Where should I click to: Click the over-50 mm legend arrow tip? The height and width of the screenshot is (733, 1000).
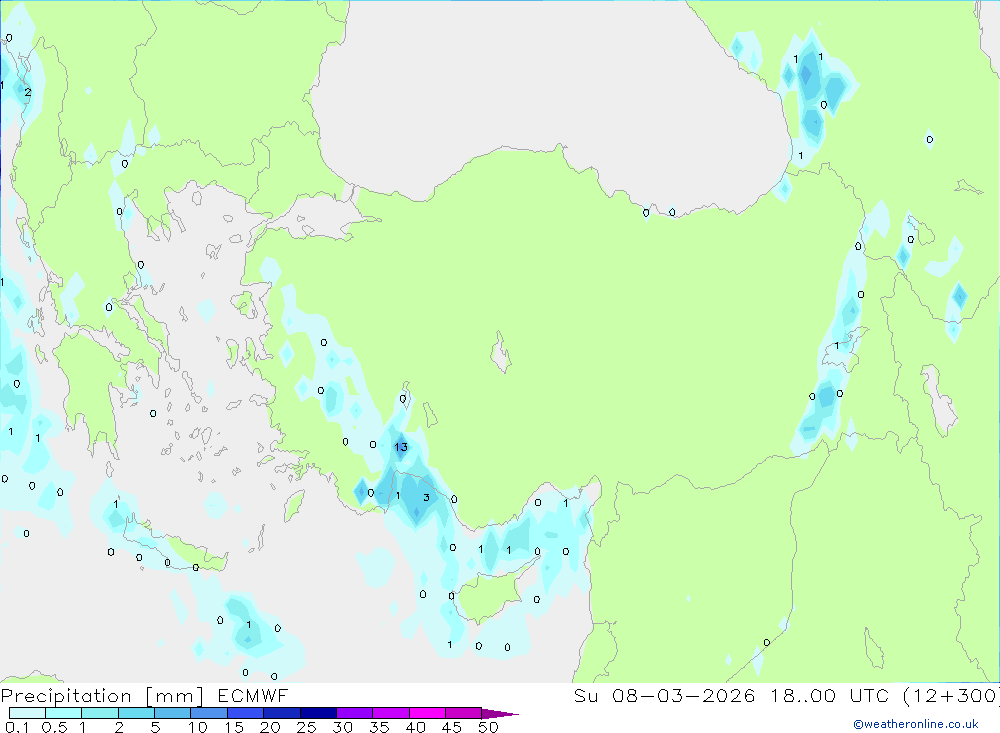coord(500,714)
